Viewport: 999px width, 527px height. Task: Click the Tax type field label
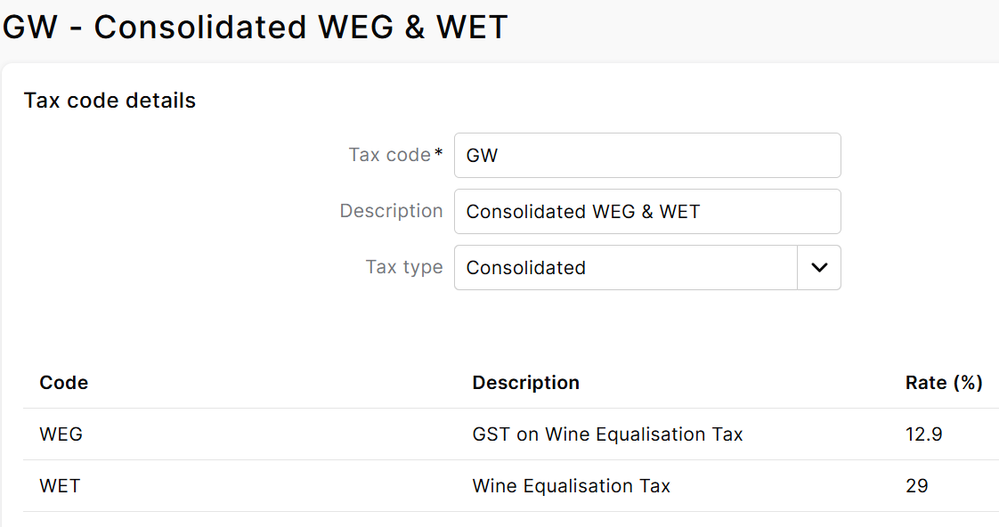tap(404, 267)
